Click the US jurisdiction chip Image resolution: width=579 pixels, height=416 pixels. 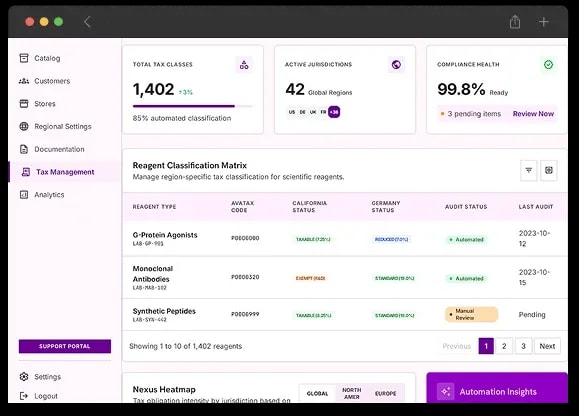[x=292, y=112]
